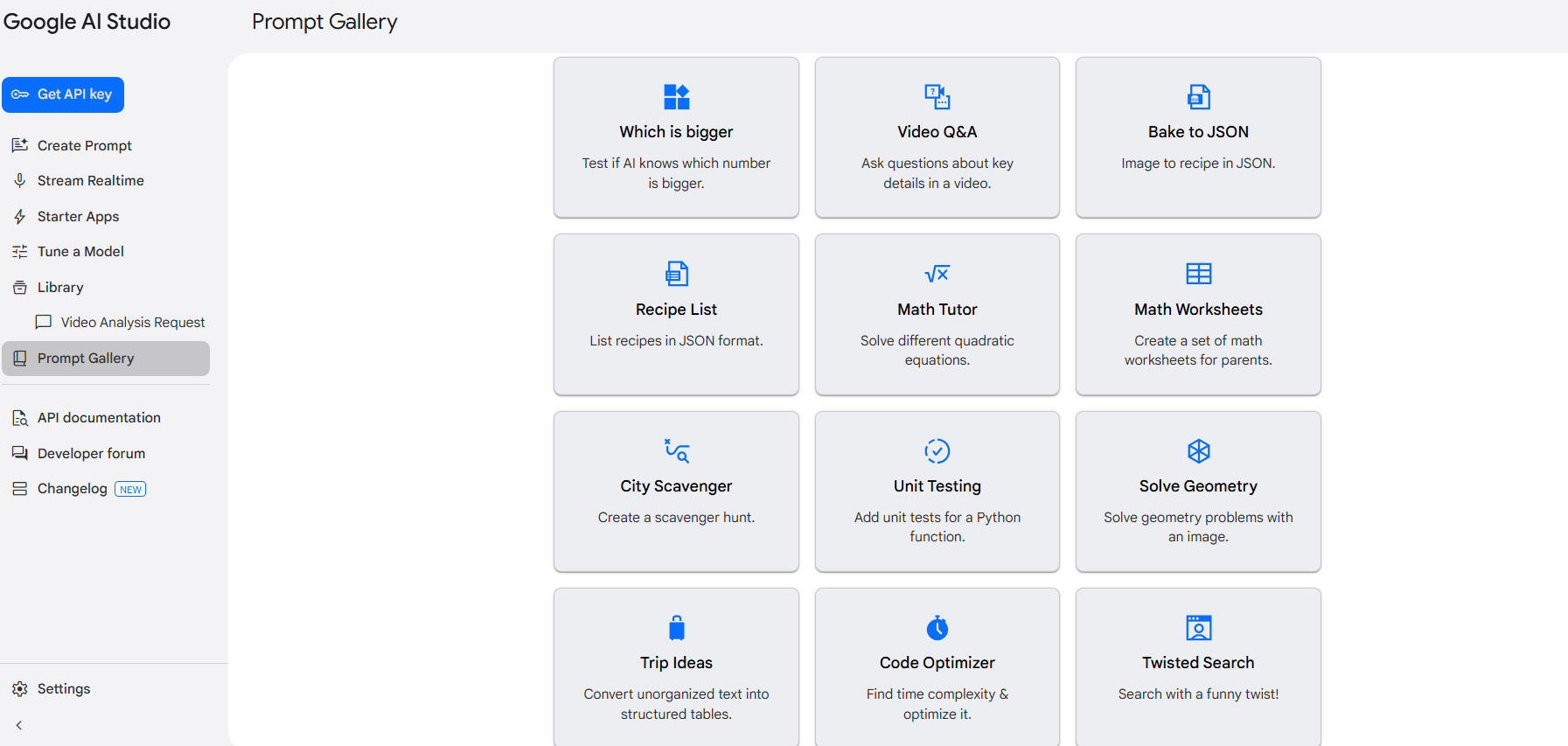1568x746 pixels.
Task: Click the Video Q&A card icon
Action: pos(937,97)
